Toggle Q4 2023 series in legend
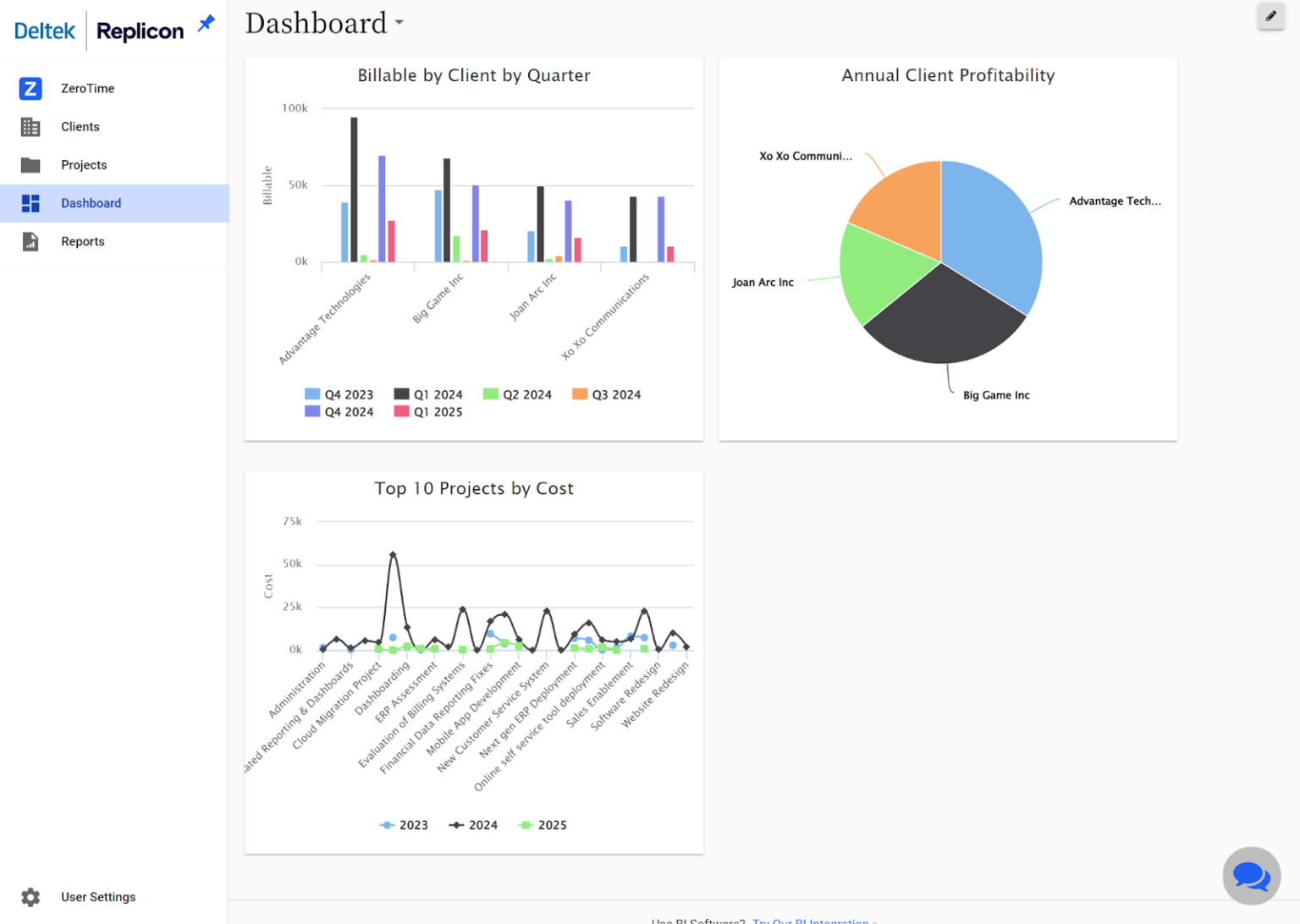Screen dimensions: 1300x924 339,394
